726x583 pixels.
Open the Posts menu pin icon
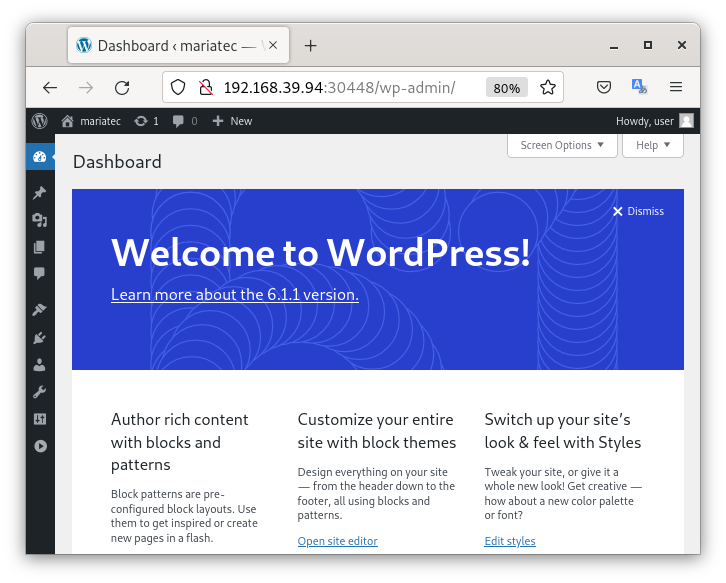[40, 193]
